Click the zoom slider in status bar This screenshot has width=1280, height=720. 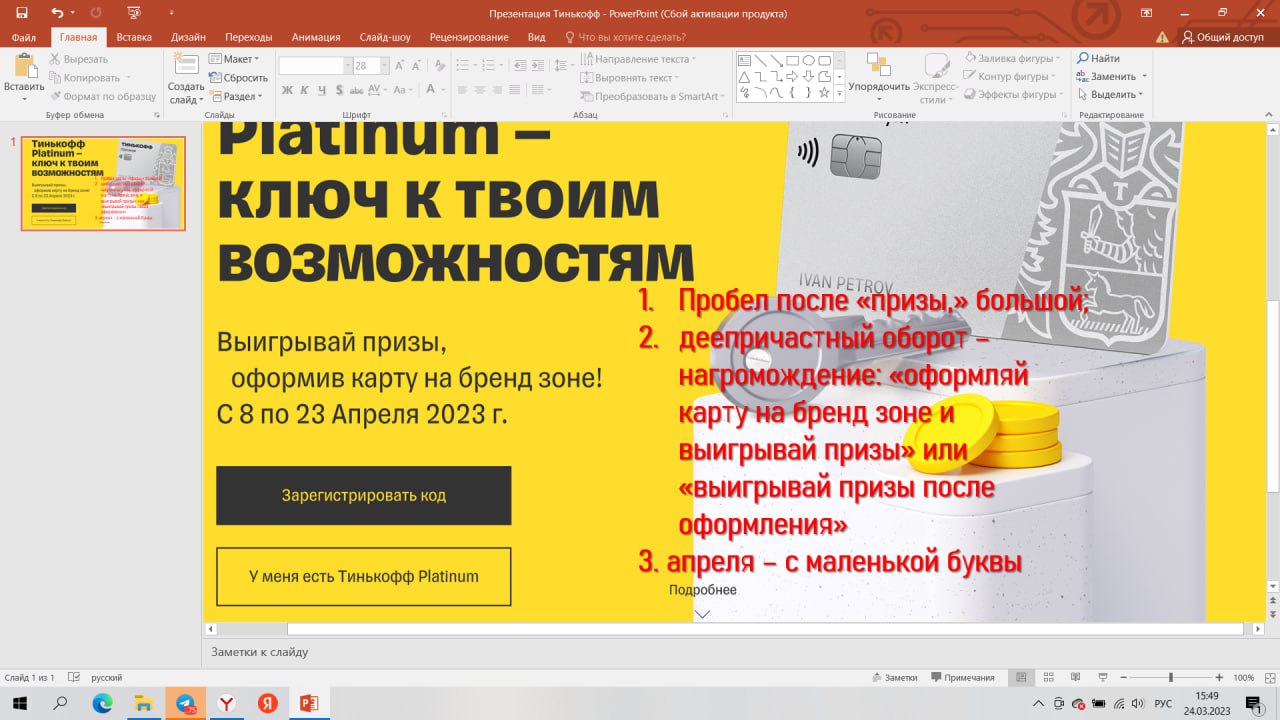(x=1171, y=677)
